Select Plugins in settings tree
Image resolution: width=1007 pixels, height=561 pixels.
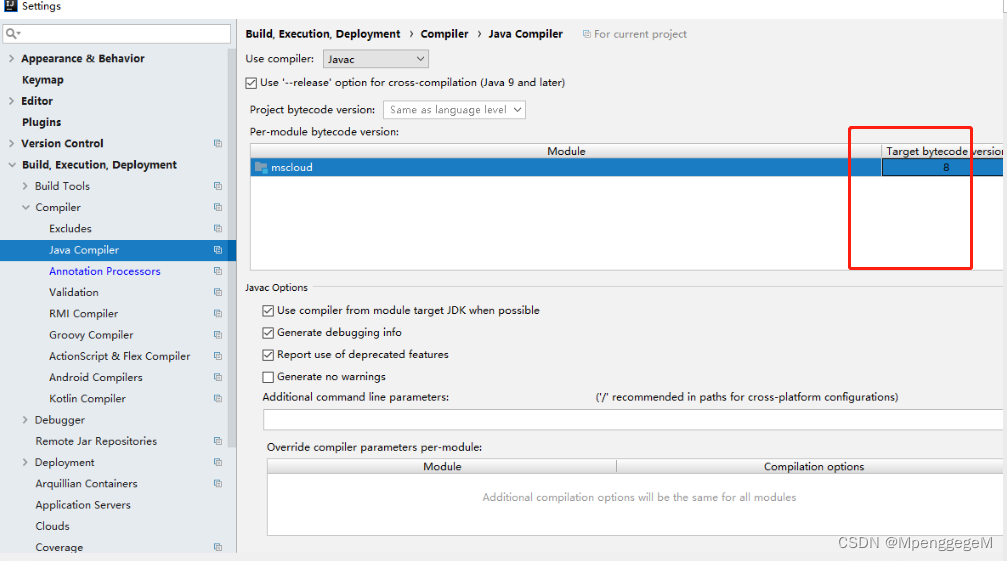[x=42, y=122]
